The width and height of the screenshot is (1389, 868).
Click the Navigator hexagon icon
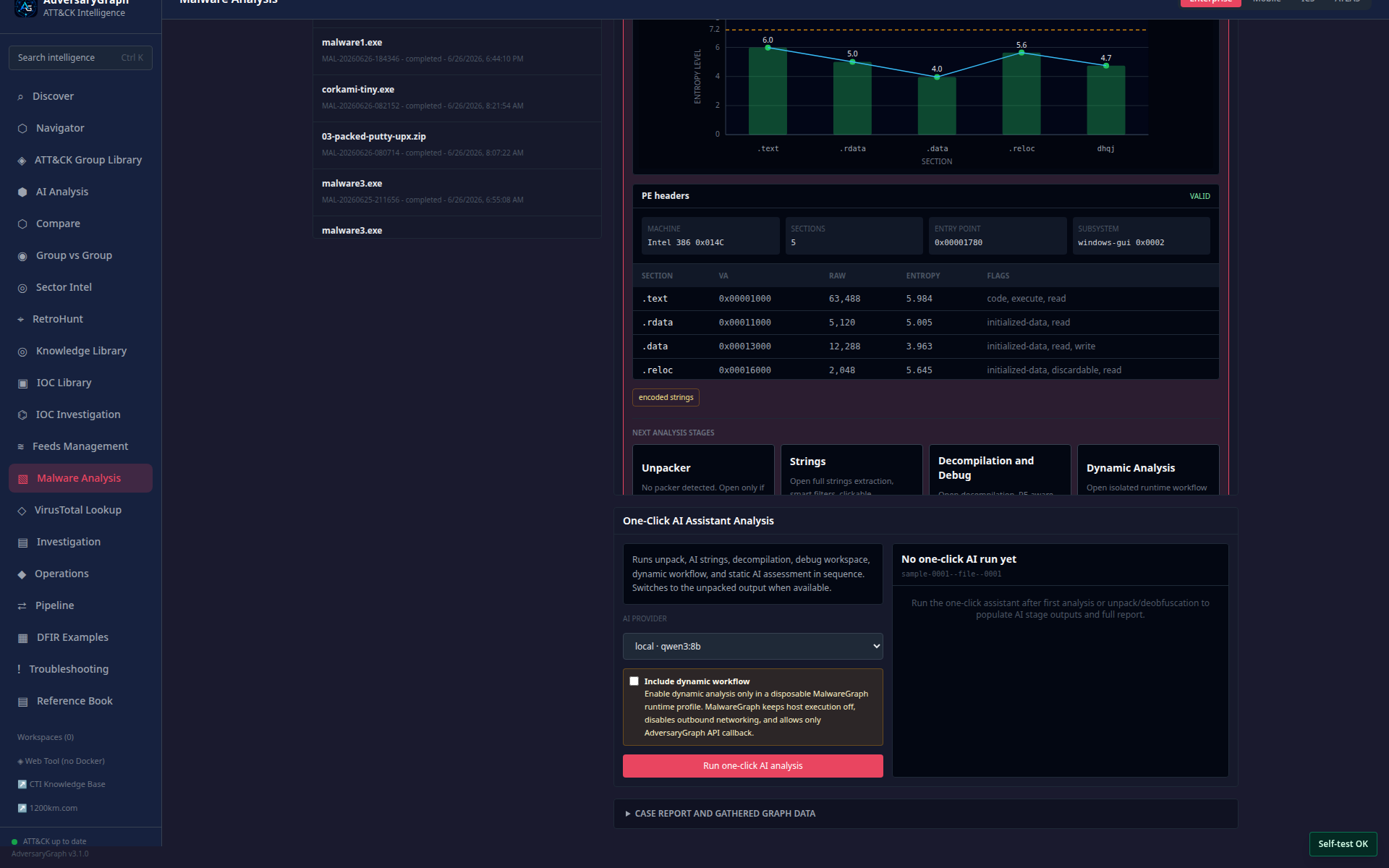22,129
